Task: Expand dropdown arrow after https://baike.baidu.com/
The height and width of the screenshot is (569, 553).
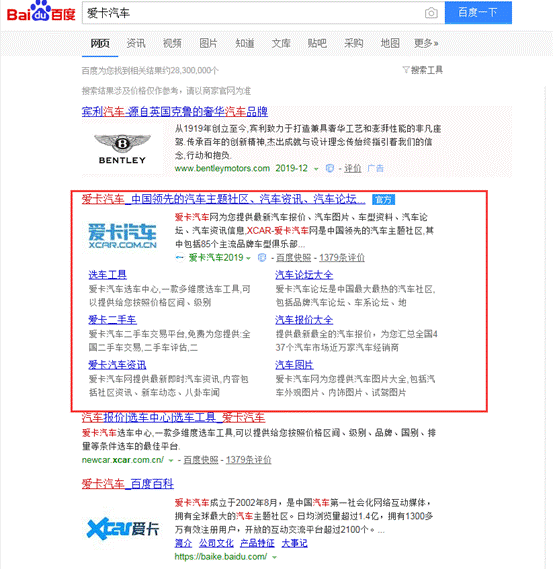Action: (274, 557)
